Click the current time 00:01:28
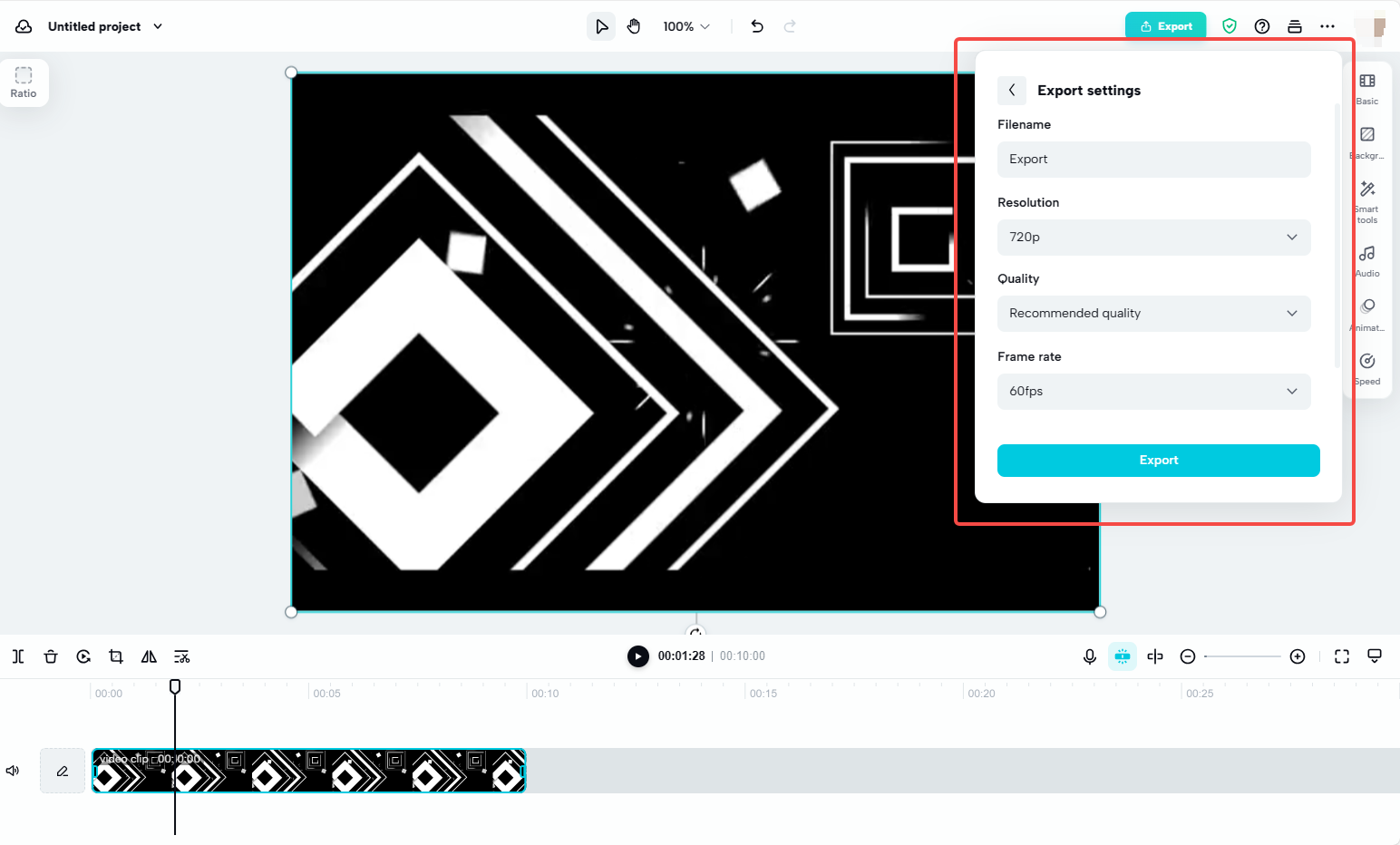1400x845 pixels. (x=681, y=656)
